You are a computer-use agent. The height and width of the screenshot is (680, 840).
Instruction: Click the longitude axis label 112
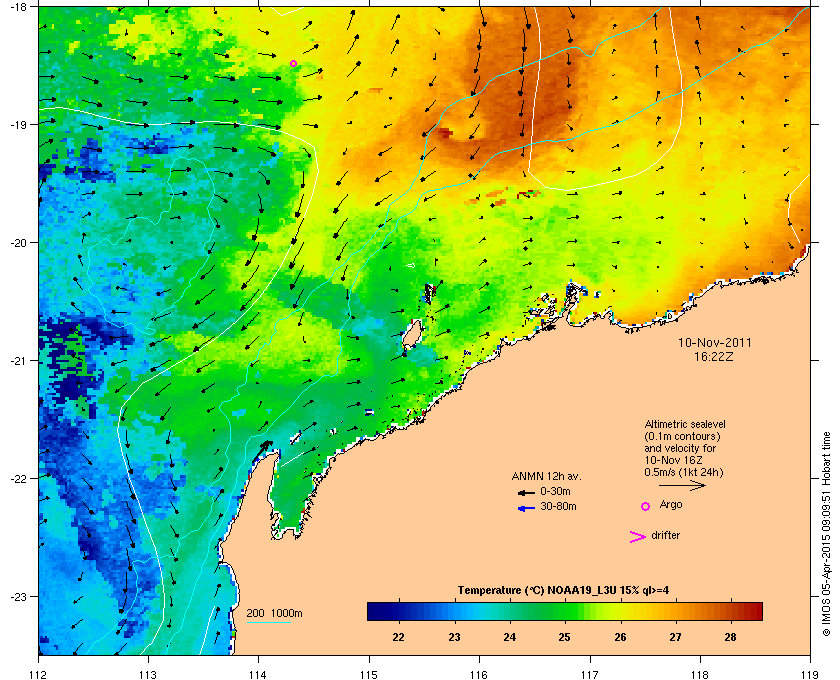coord(39,674)
